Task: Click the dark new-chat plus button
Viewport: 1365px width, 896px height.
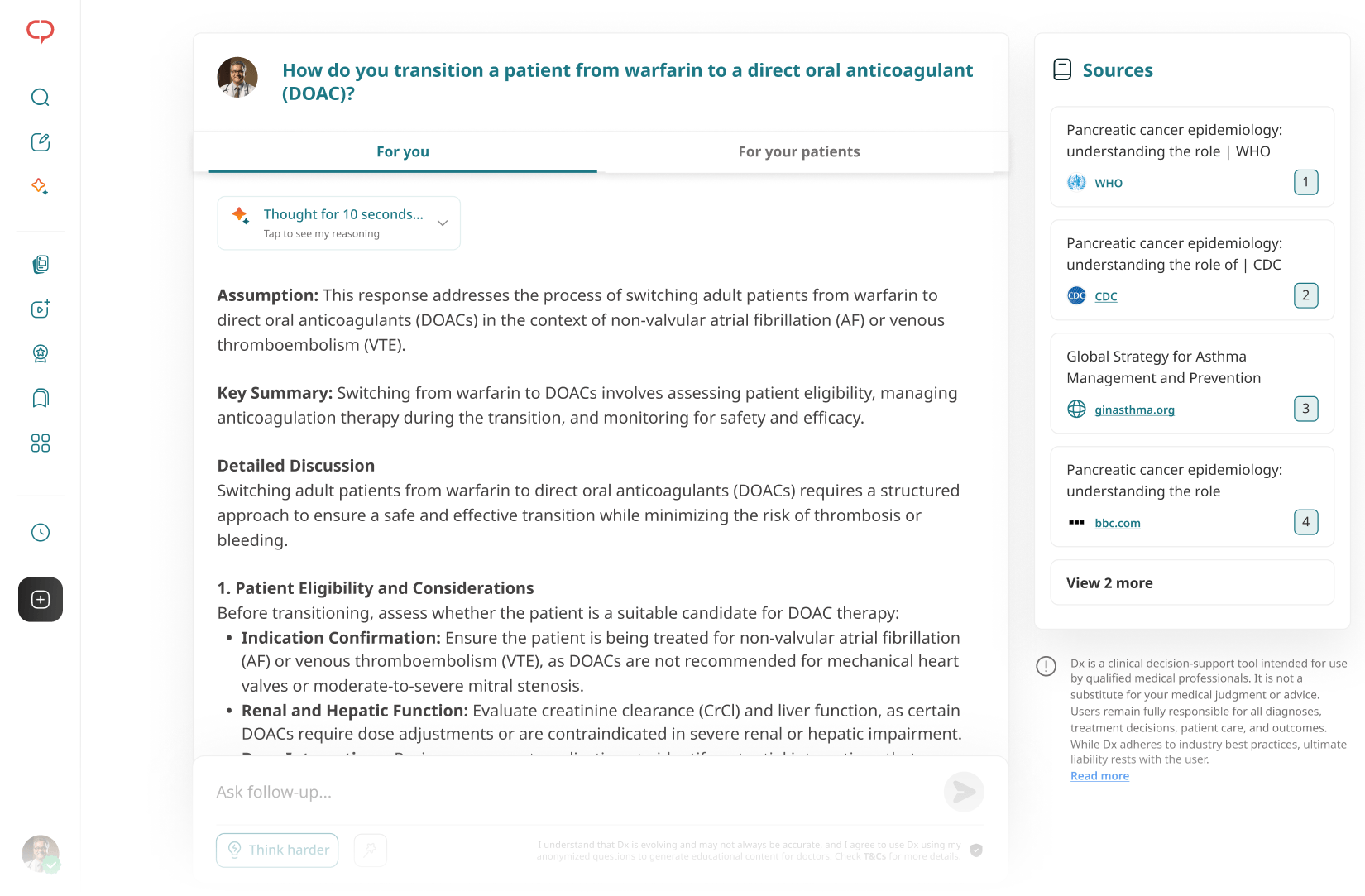Action: [41, 600]
